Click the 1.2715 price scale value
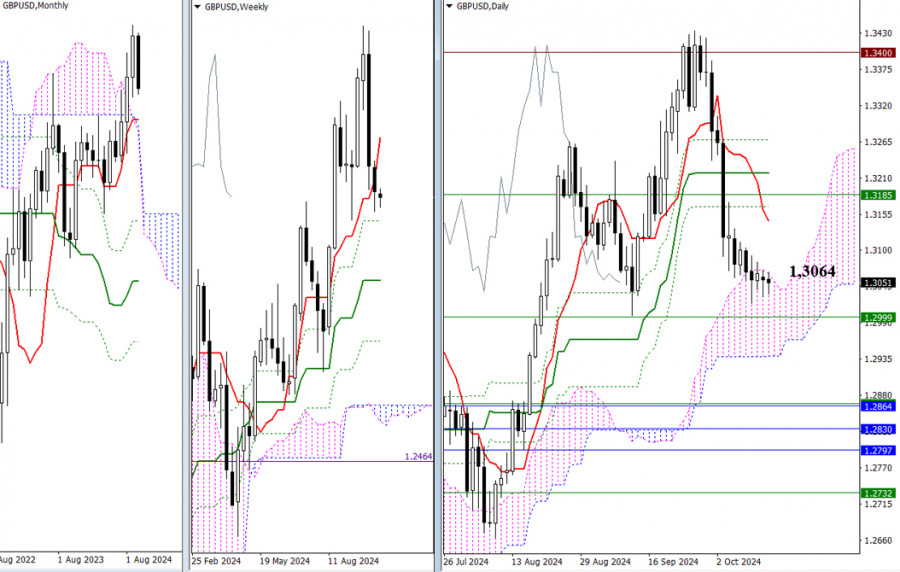 pyautogui.click(x=878, y=504)
